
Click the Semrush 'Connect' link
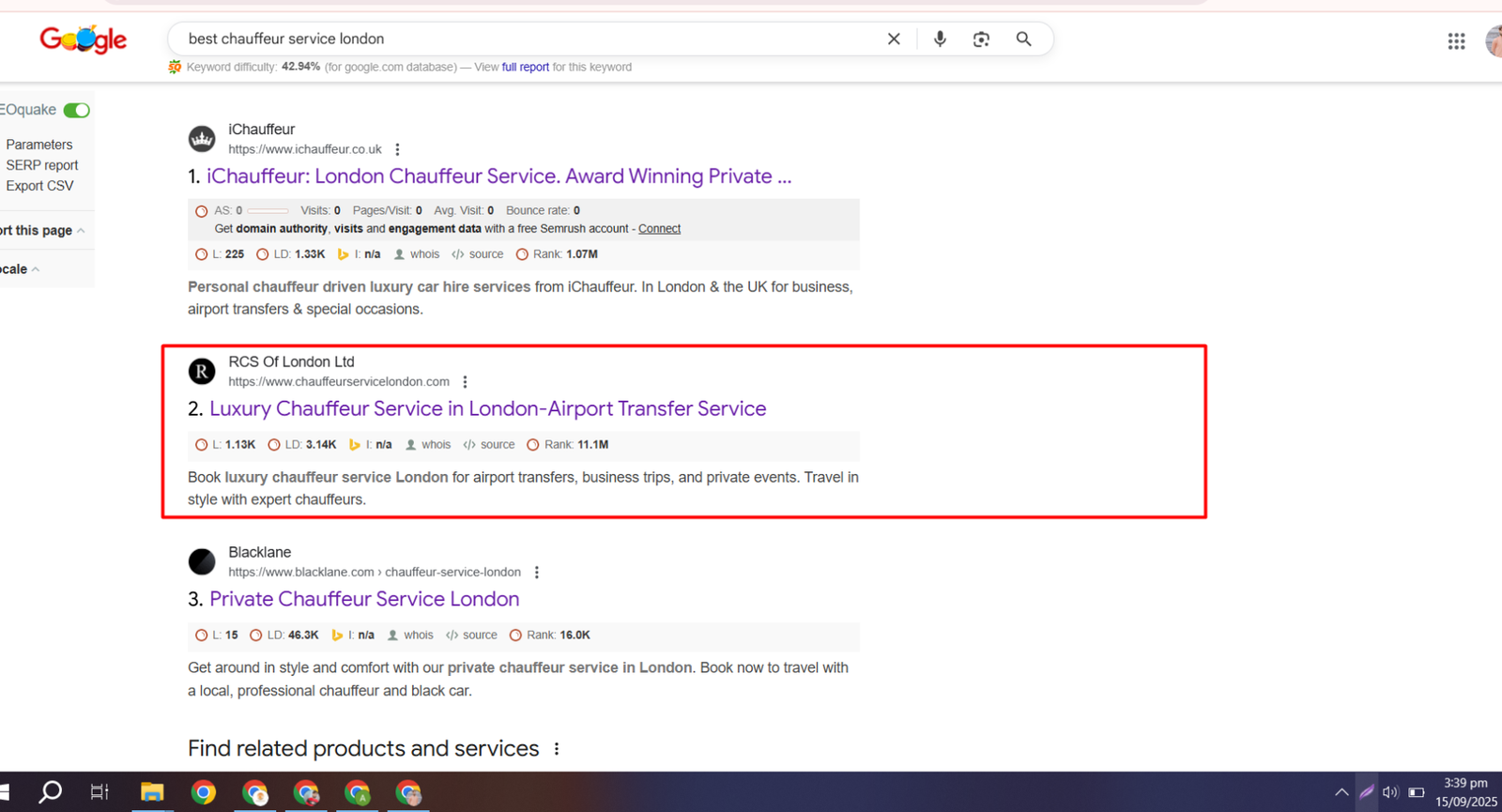pos(659,229)
